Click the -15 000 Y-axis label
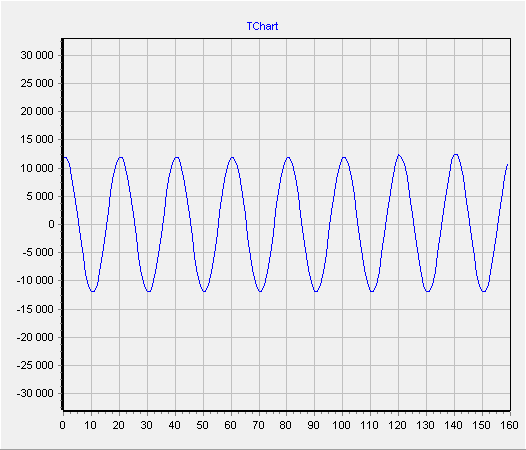Screen dimensions: 526x450 coord(35,309)
